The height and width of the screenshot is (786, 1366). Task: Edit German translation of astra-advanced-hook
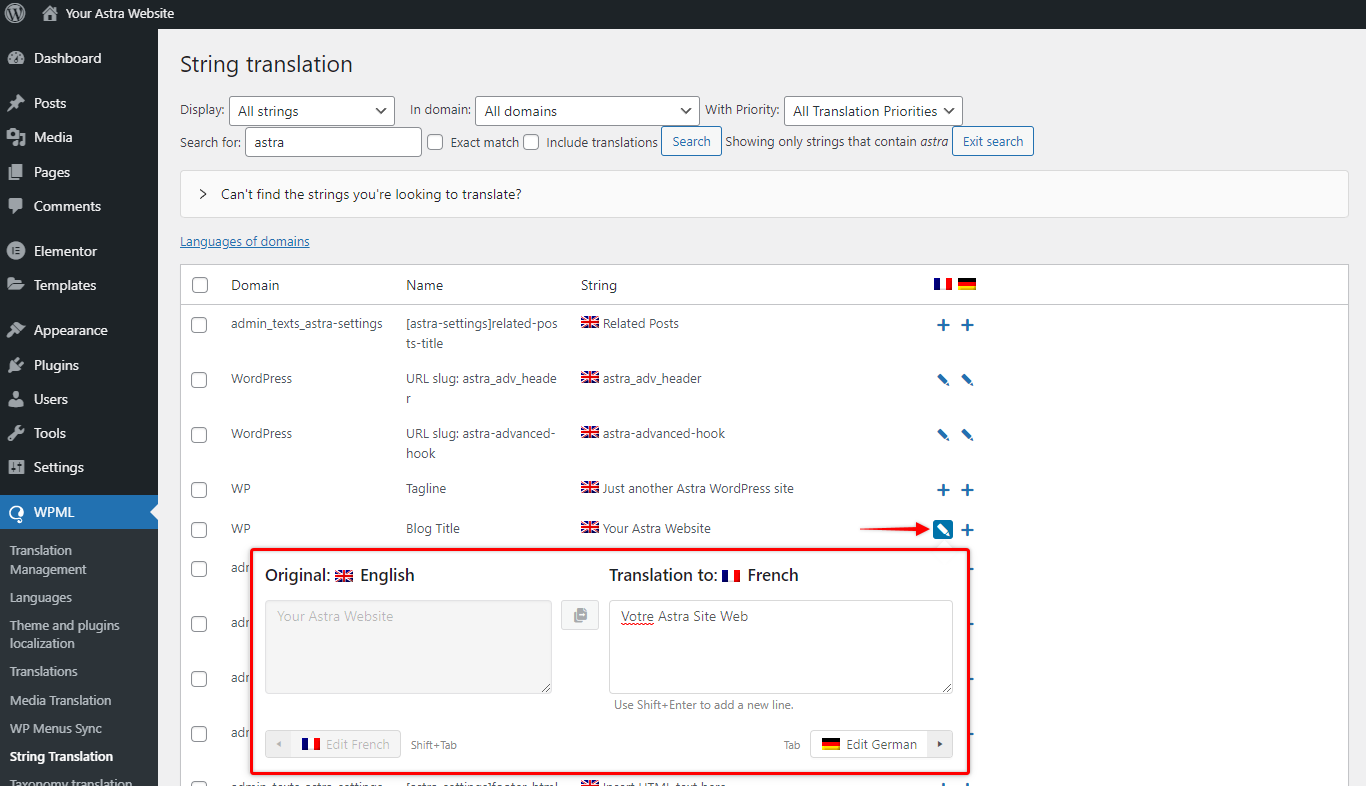tap(967, 435)
